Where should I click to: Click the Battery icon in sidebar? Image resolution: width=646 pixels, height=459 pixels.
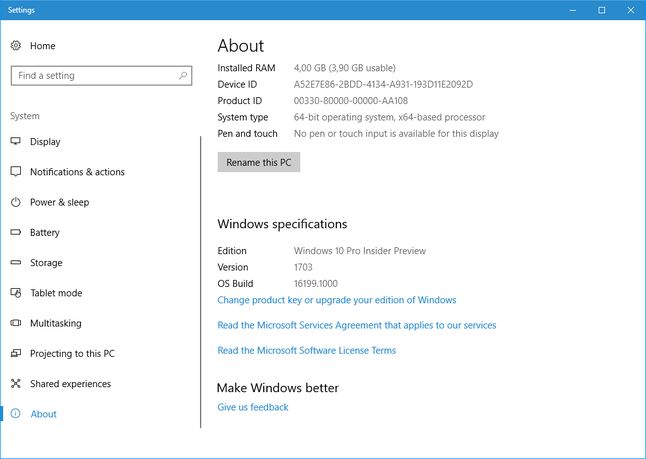pos(16,232)
